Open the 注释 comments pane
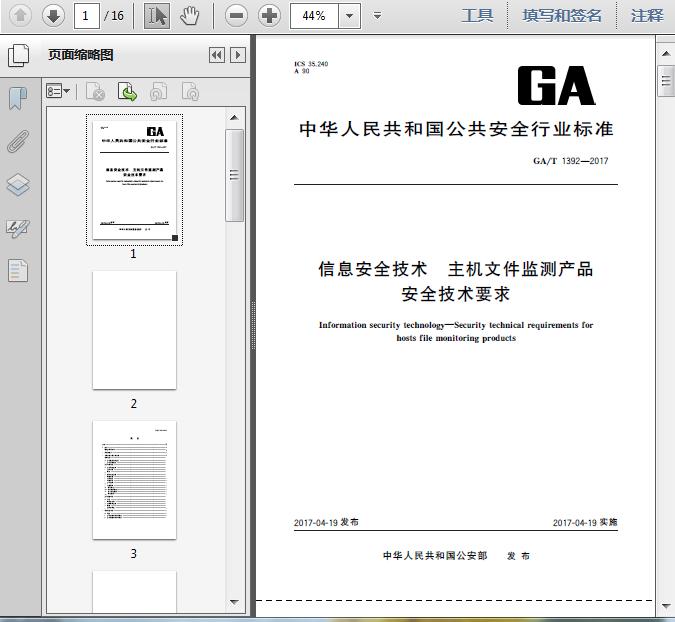Image resolution: width=675 pixels, height=622 pixels. 647,16
